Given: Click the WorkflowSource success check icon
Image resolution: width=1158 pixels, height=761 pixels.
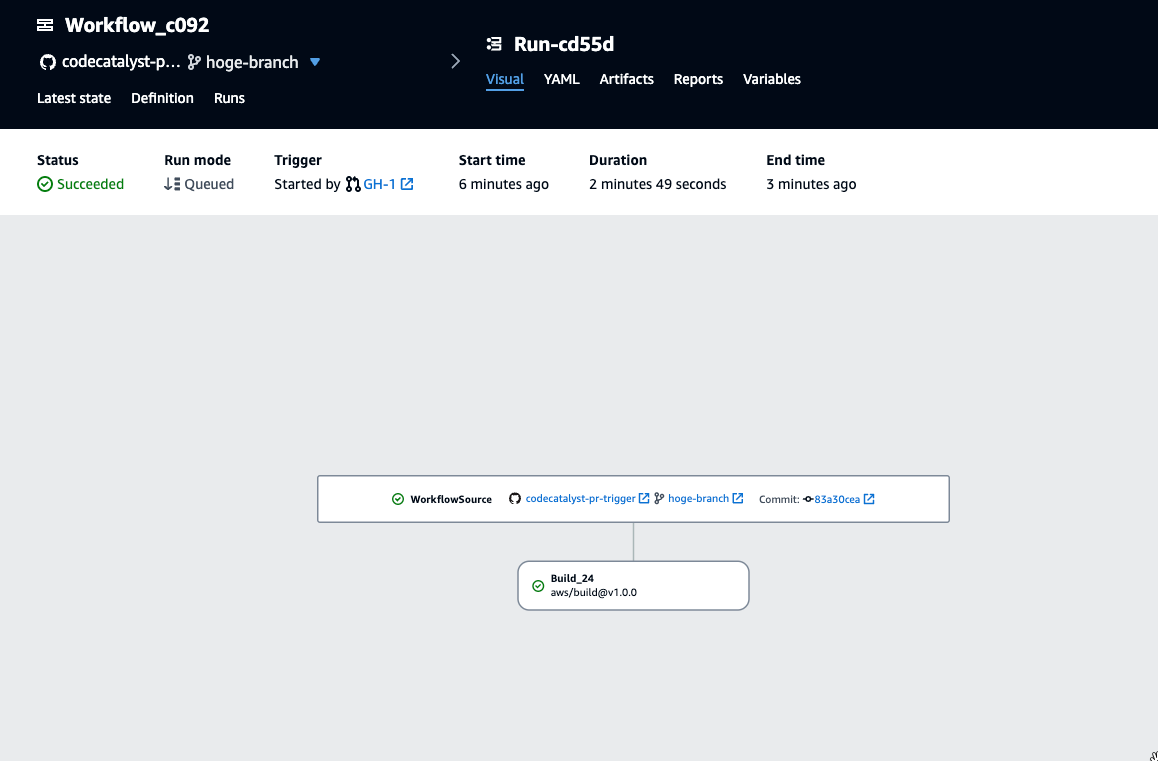Looking at the screenshot, I should pyautogui.click(x=398, y=499).
